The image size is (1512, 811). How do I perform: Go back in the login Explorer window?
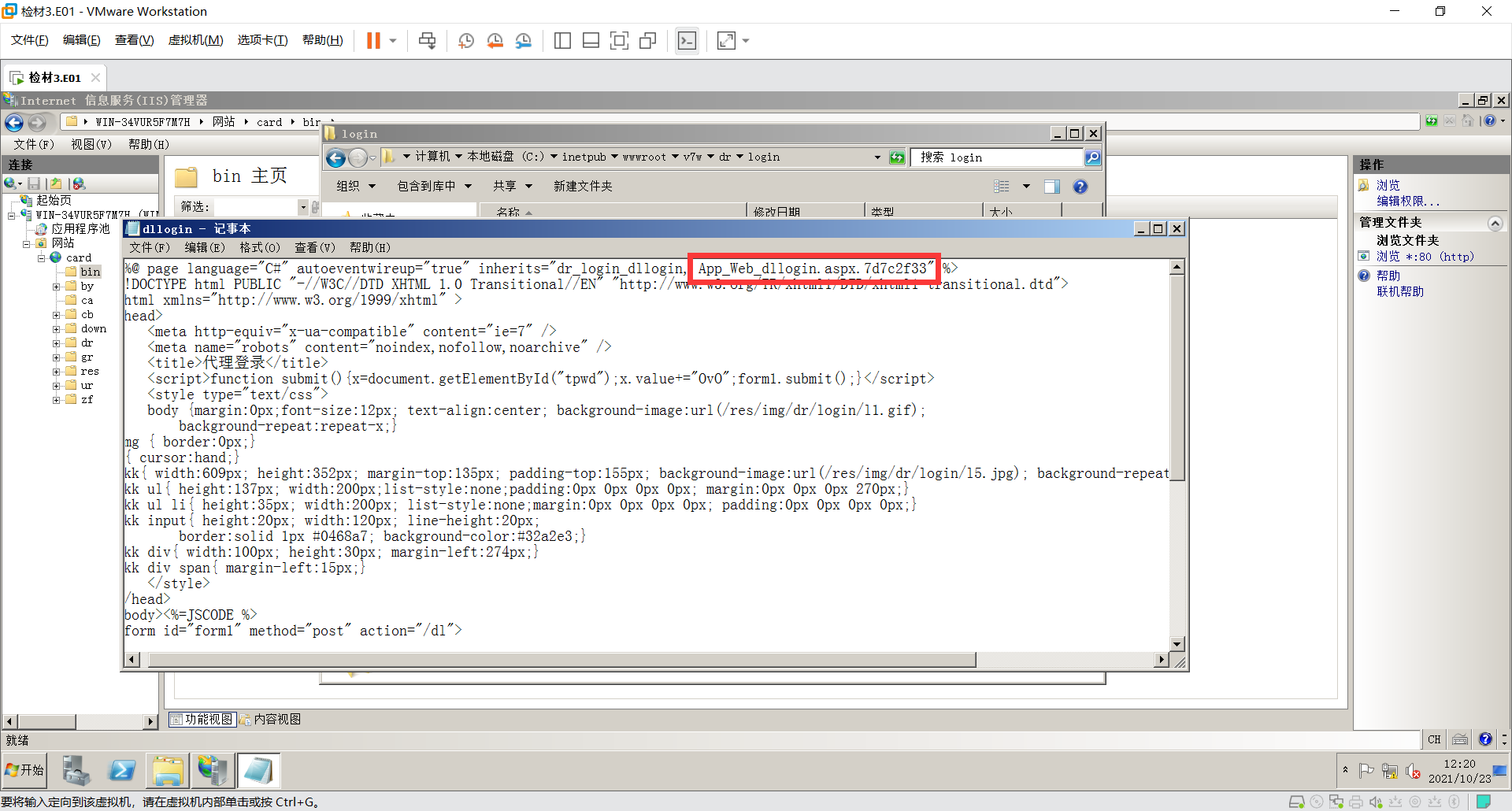point(335,157)
